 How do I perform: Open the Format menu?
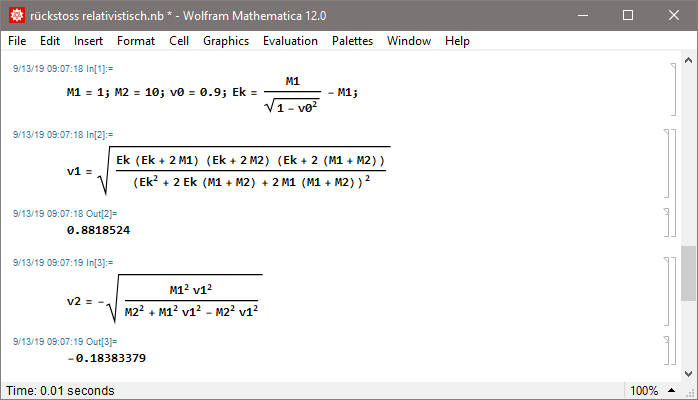click(x=136, y=41)
